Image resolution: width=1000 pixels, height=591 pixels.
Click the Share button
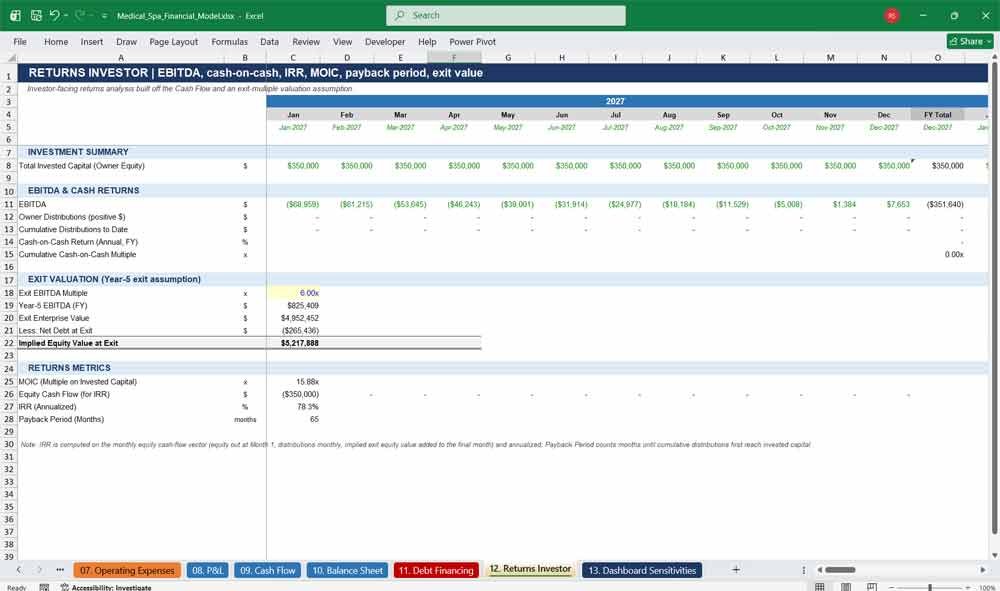click(970, 41)
